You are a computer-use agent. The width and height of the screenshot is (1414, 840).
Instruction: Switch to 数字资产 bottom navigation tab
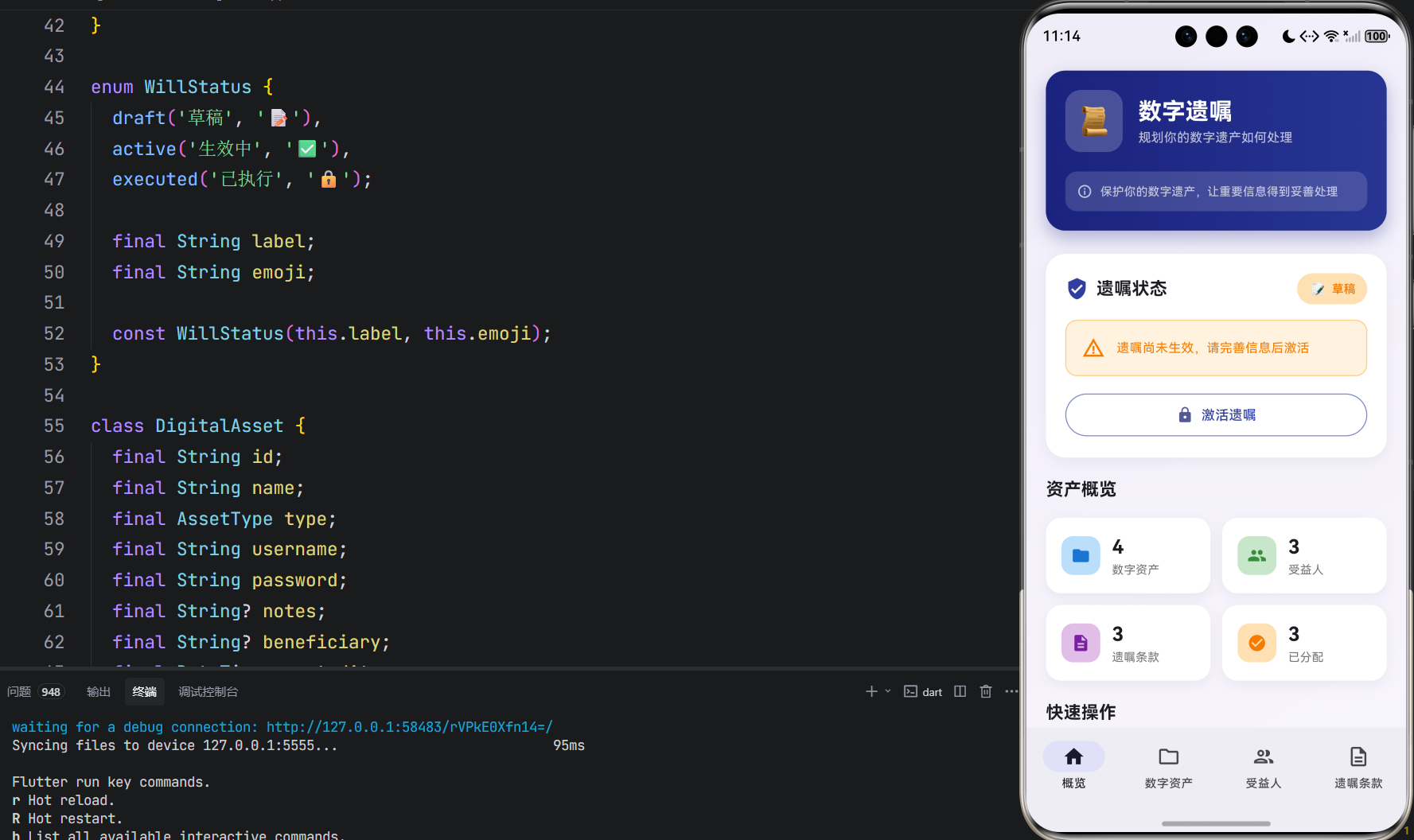click(1168, 767)
